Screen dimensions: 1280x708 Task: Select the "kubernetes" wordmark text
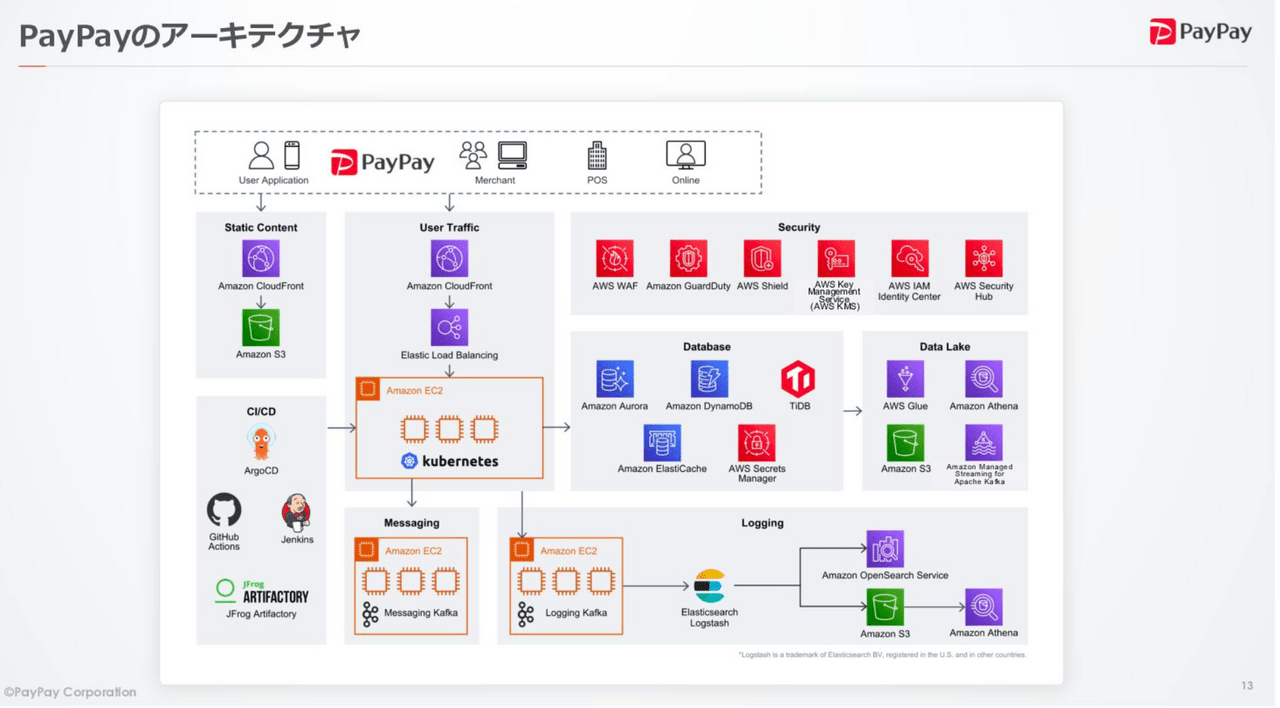[460, 461]
